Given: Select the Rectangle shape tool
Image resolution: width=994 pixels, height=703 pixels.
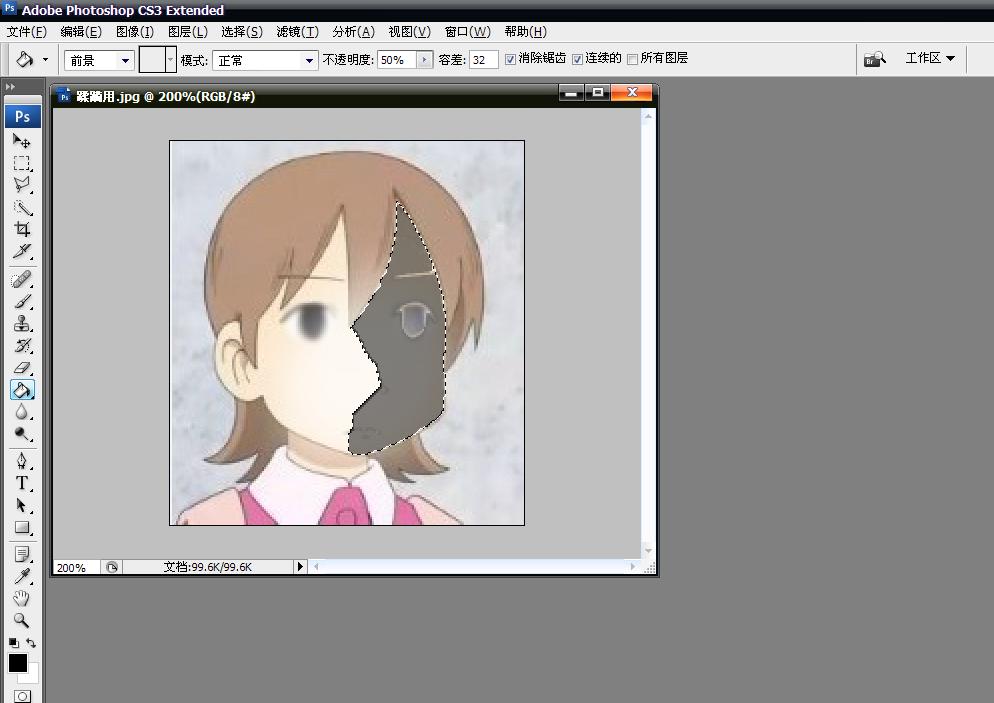Looking at the screenshot, I should tap(22, 527).
